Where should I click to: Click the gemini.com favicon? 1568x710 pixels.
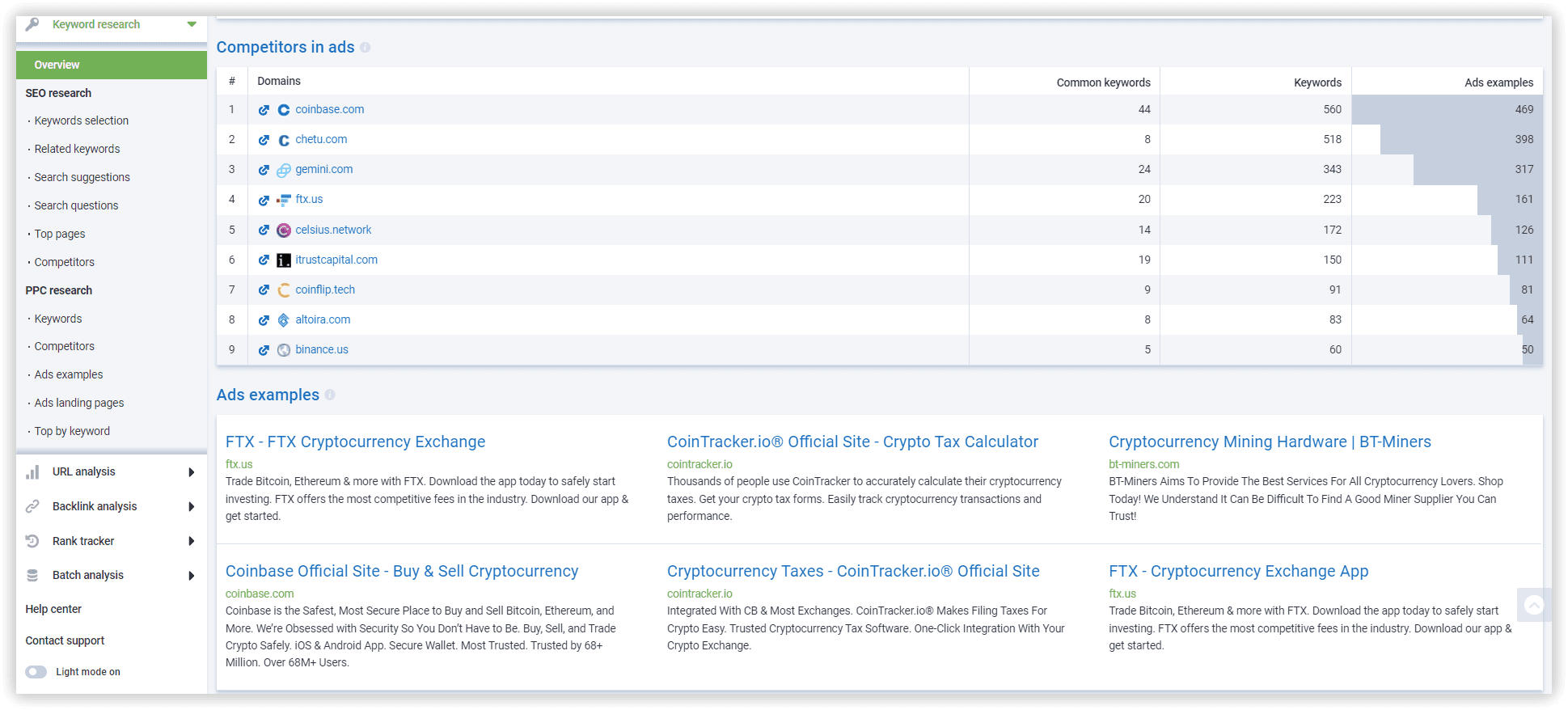(284, 170)
